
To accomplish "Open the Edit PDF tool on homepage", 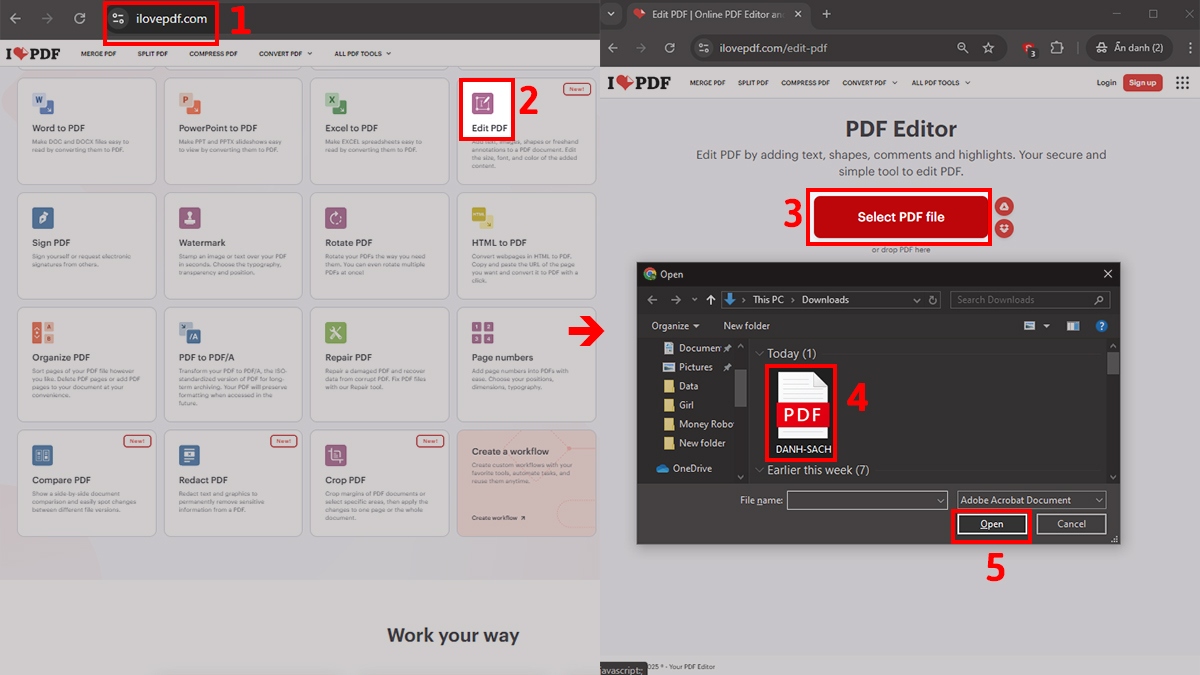I will pos(526,131).
